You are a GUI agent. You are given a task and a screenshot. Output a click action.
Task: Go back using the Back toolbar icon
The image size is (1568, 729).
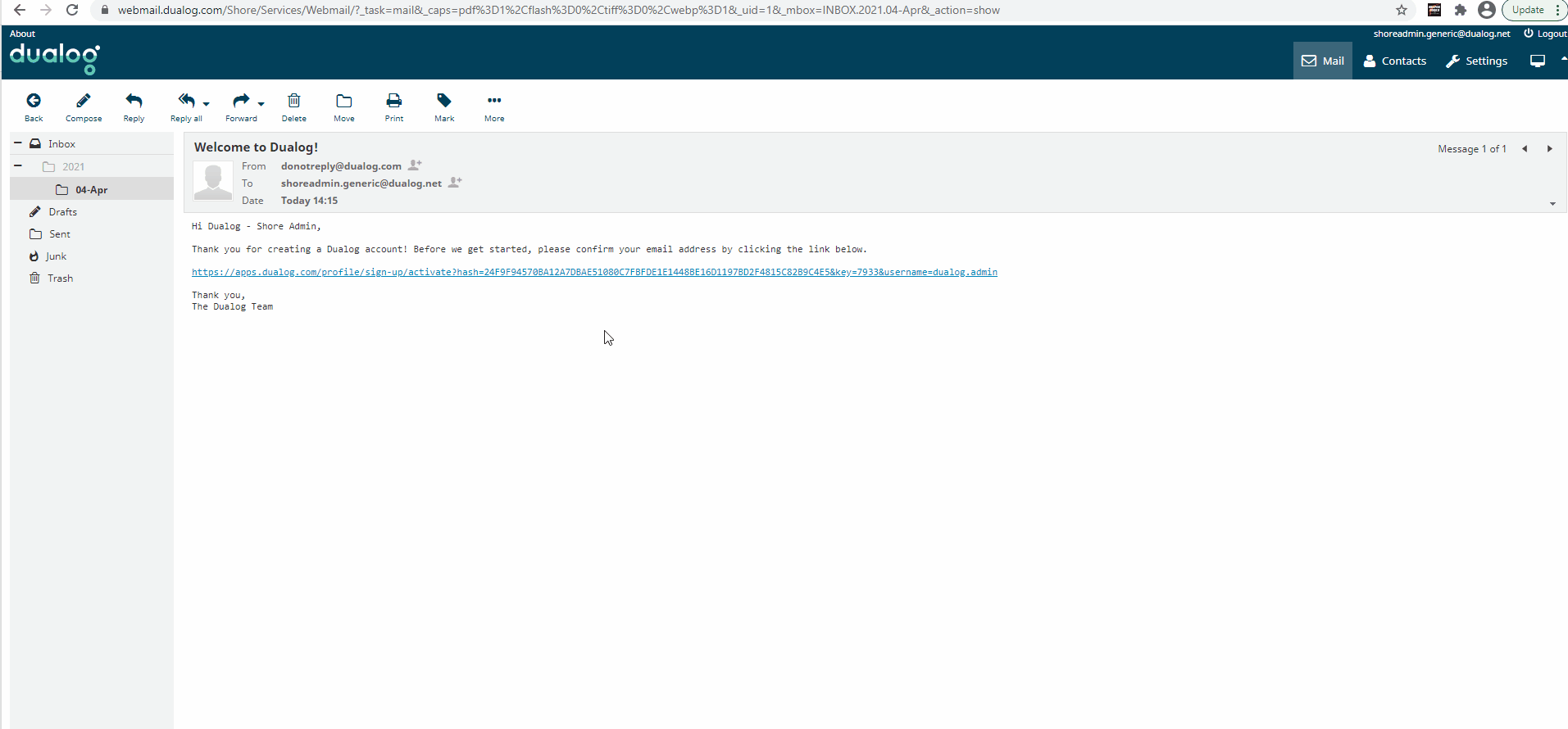(x=34, y=107)
